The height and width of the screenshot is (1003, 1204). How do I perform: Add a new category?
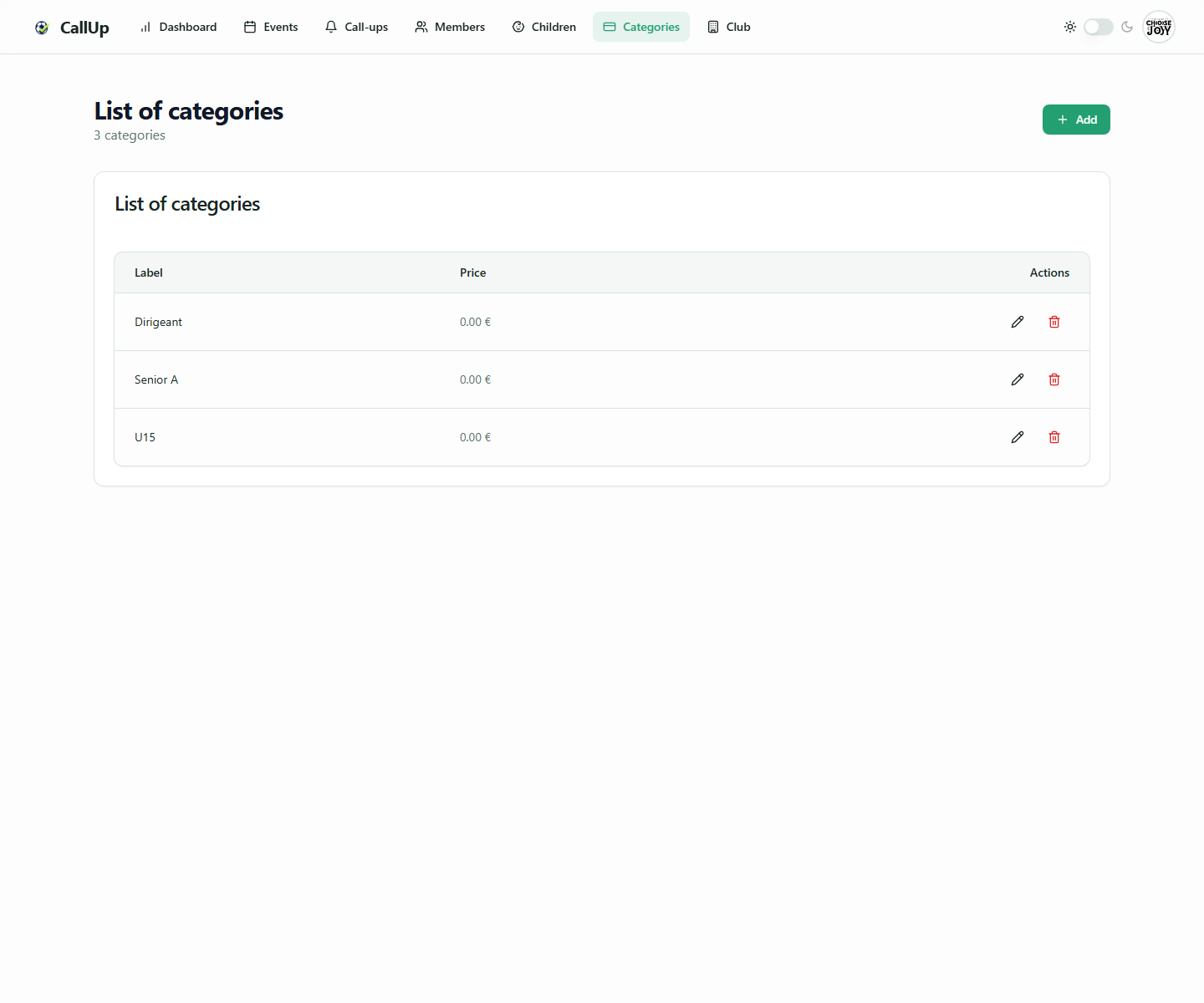[1076, 120]
